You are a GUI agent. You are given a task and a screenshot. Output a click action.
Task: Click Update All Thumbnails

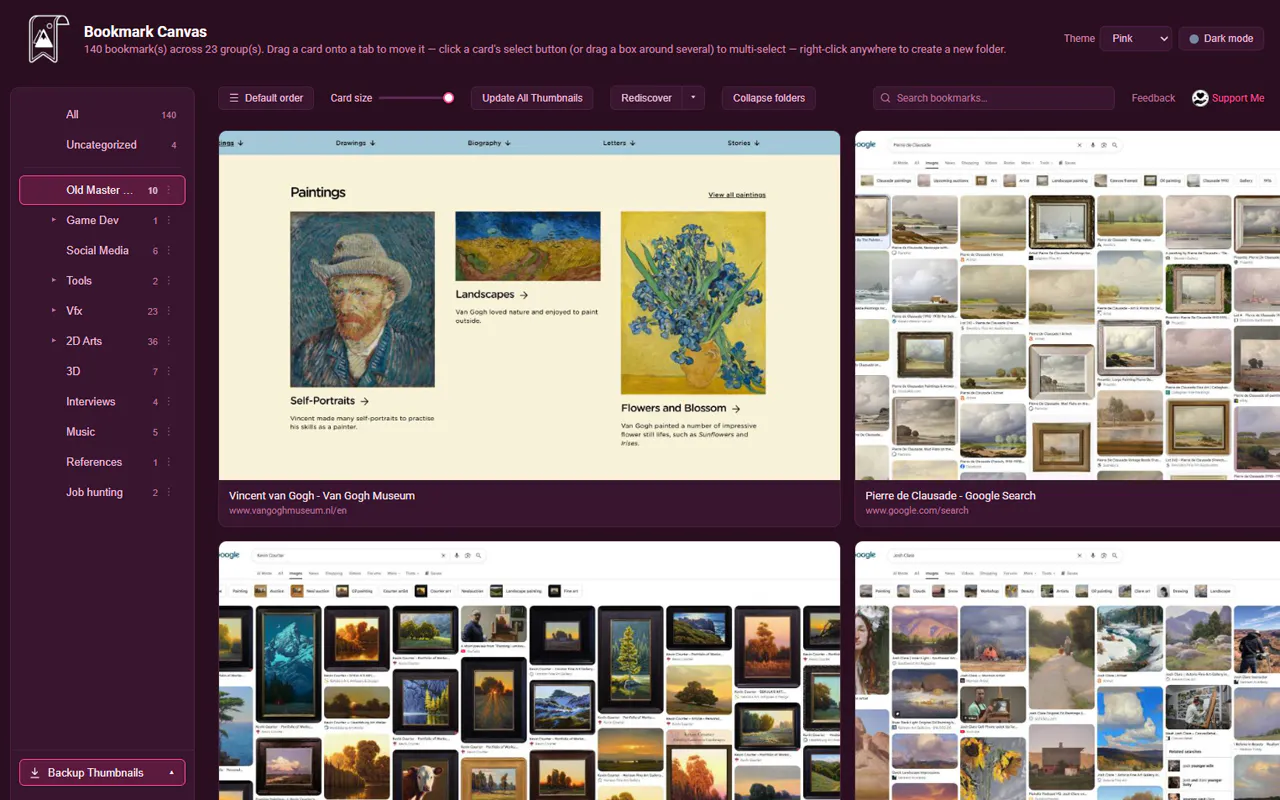pos(532,98)
